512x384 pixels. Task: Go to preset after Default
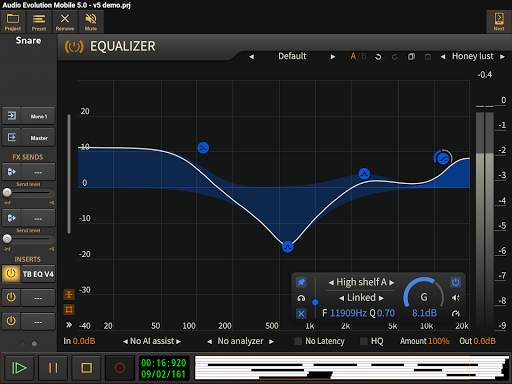click(333, 57)
